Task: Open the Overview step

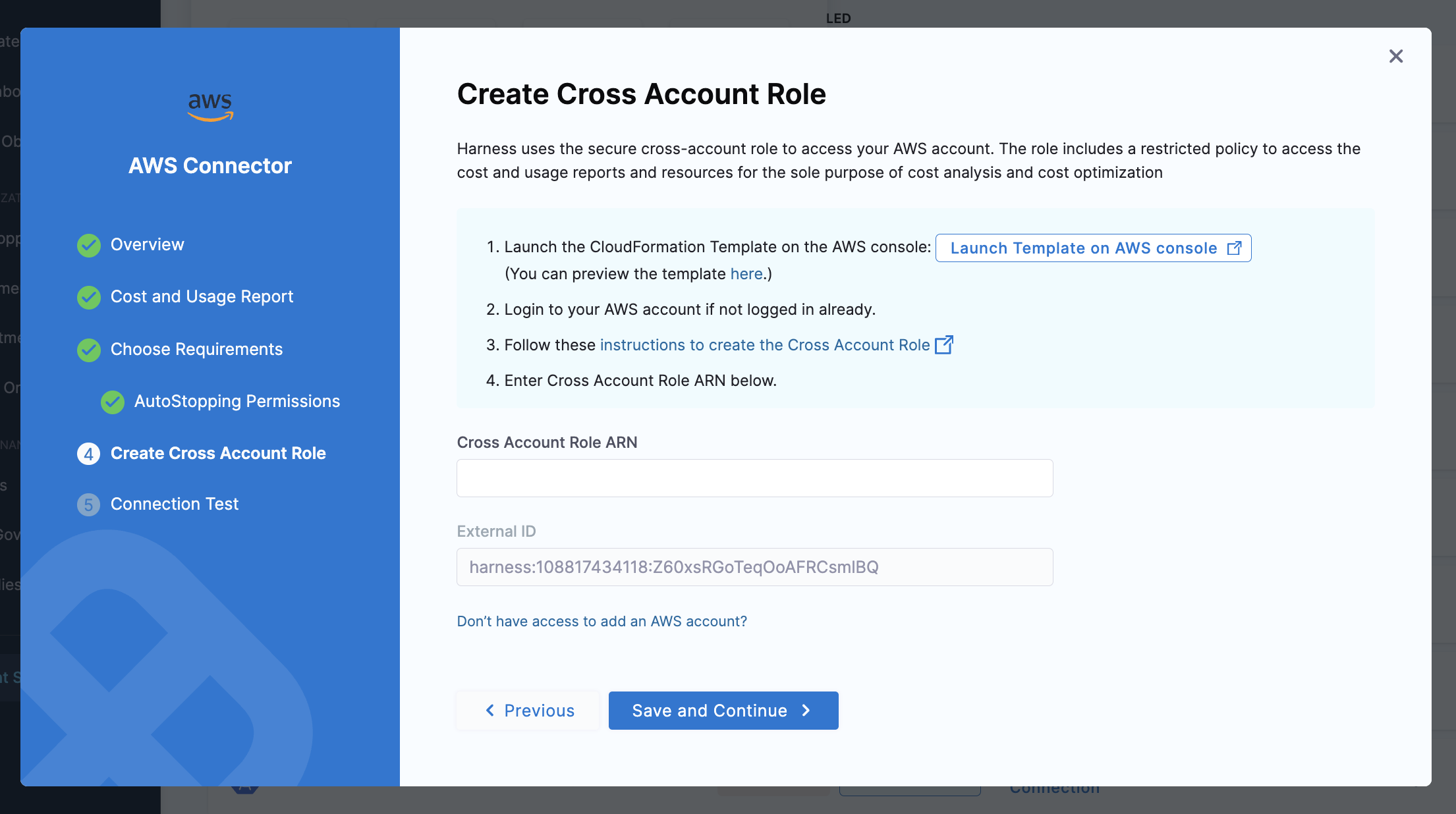Action: click(x=148, y=244)
